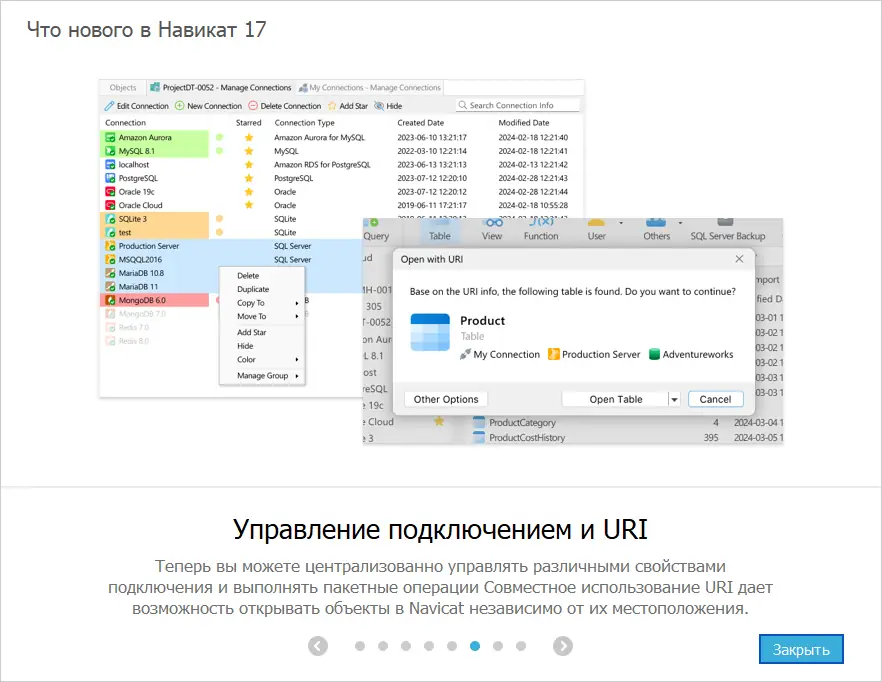Click Cancel button in preview image

[x=715, y=399]
